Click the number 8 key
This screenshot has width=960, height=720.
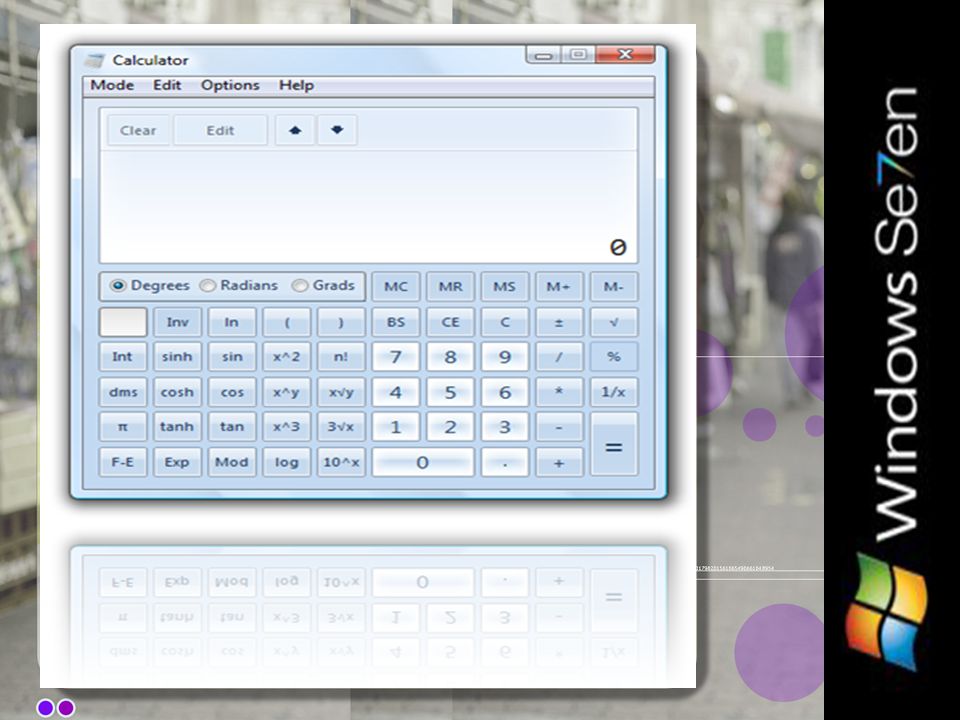(x=450, y=357)
